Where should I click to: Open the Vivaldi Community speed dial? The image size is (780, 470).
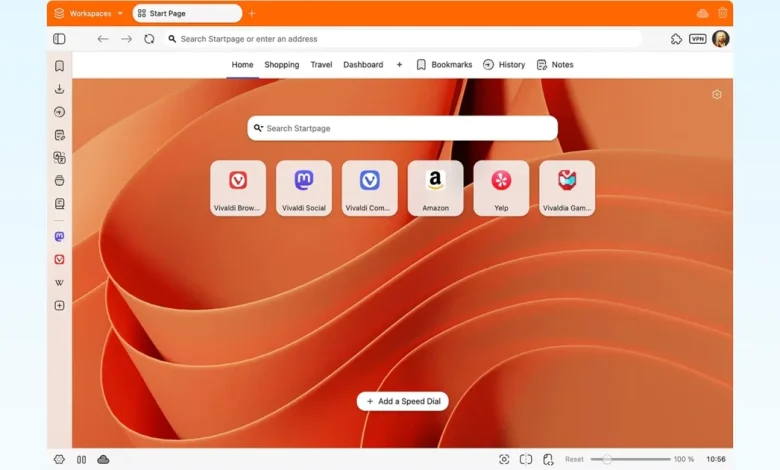(x=370, y=188)
